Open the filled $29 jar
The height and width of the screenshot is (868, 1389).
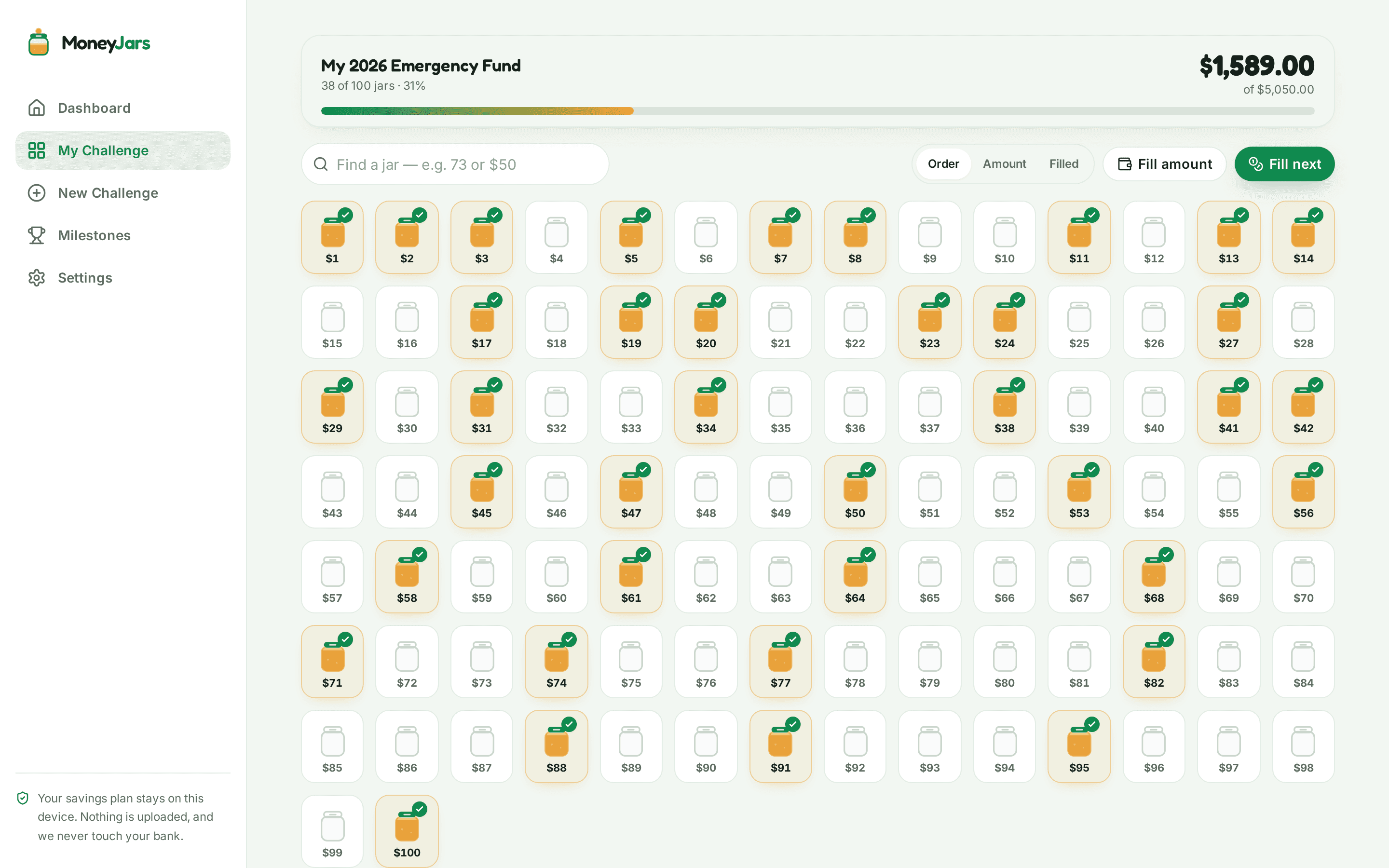[332, 407]
